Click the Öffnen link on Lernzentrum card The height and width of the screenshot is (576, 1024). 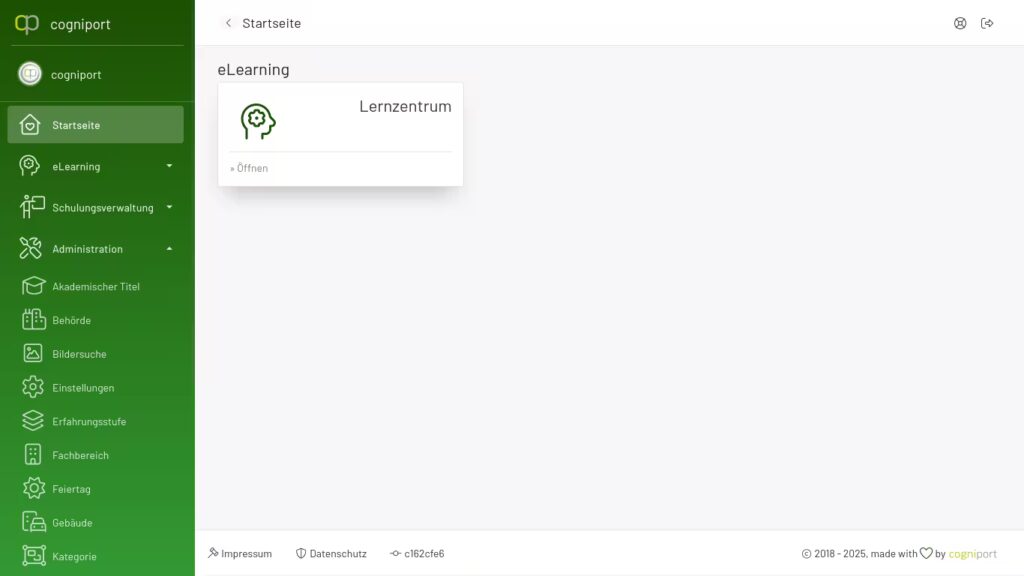coord(249,168)
